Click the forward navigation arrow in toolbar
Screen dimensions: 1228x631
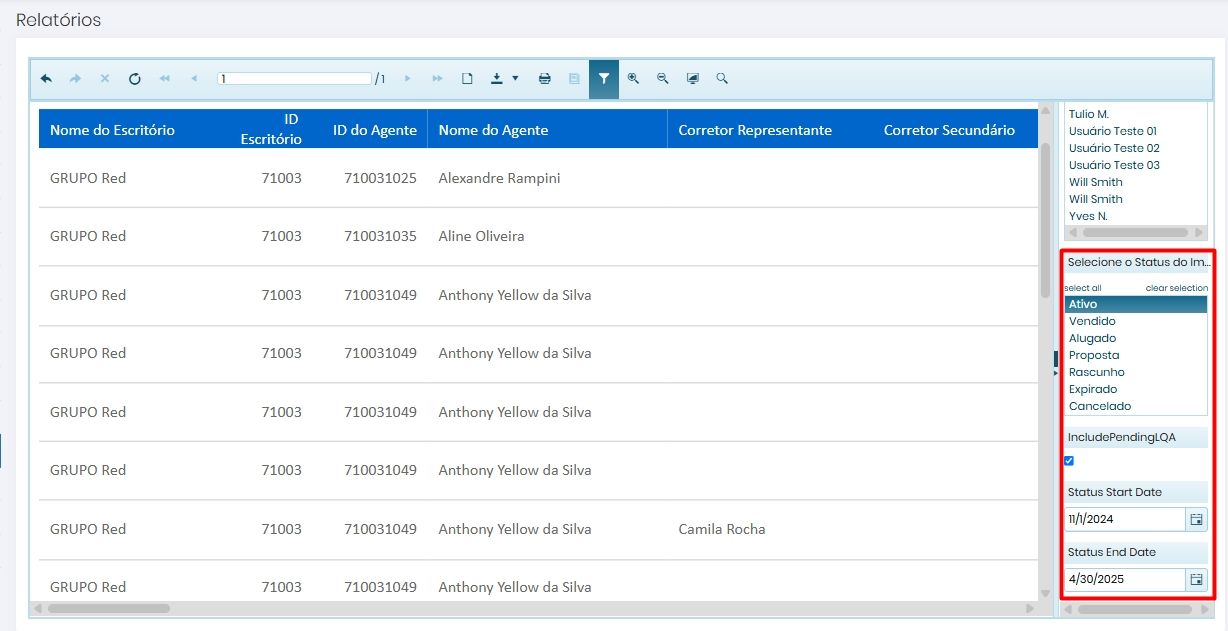75,79
